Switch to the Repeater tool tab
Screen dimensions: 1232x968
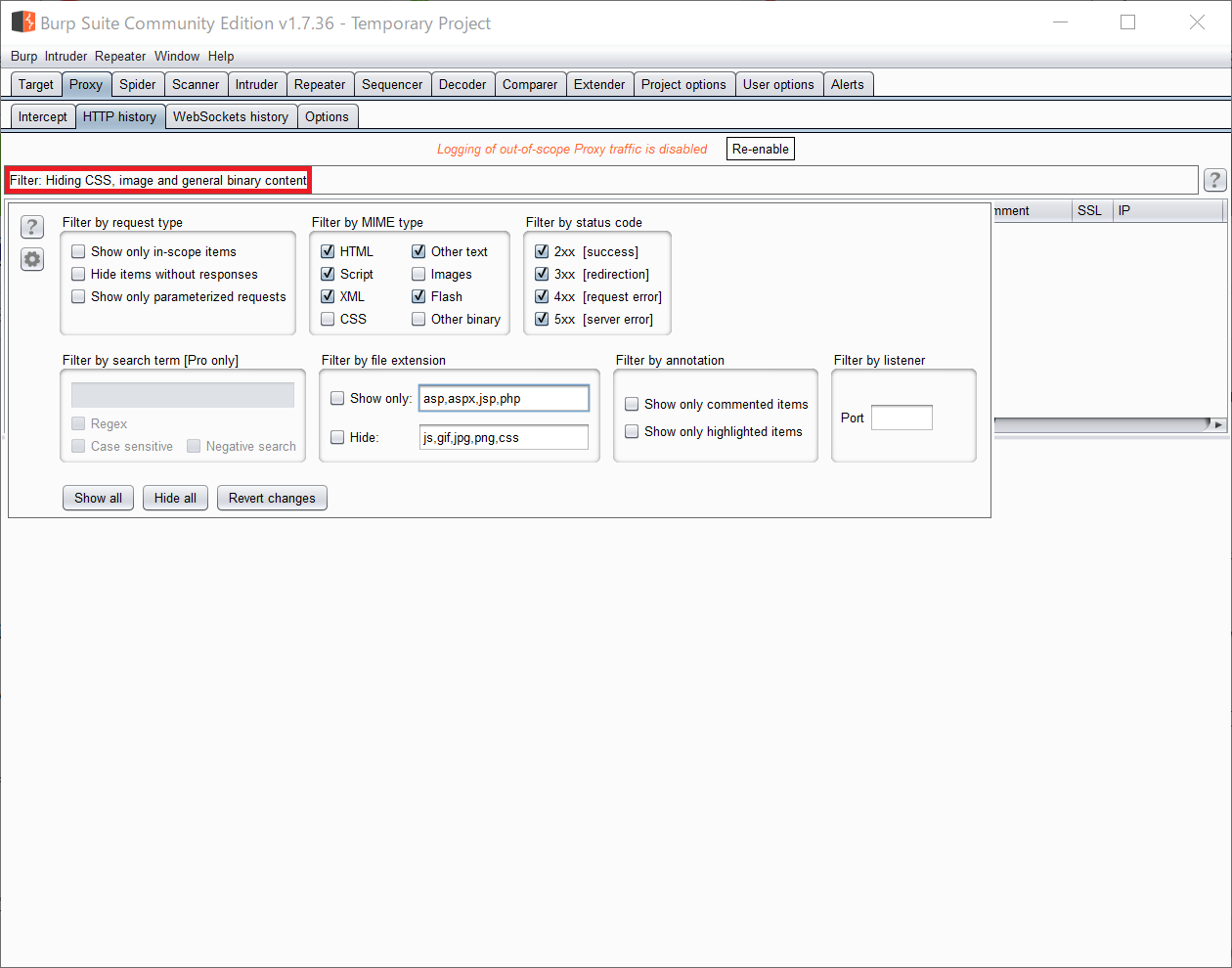coord(320,84)
